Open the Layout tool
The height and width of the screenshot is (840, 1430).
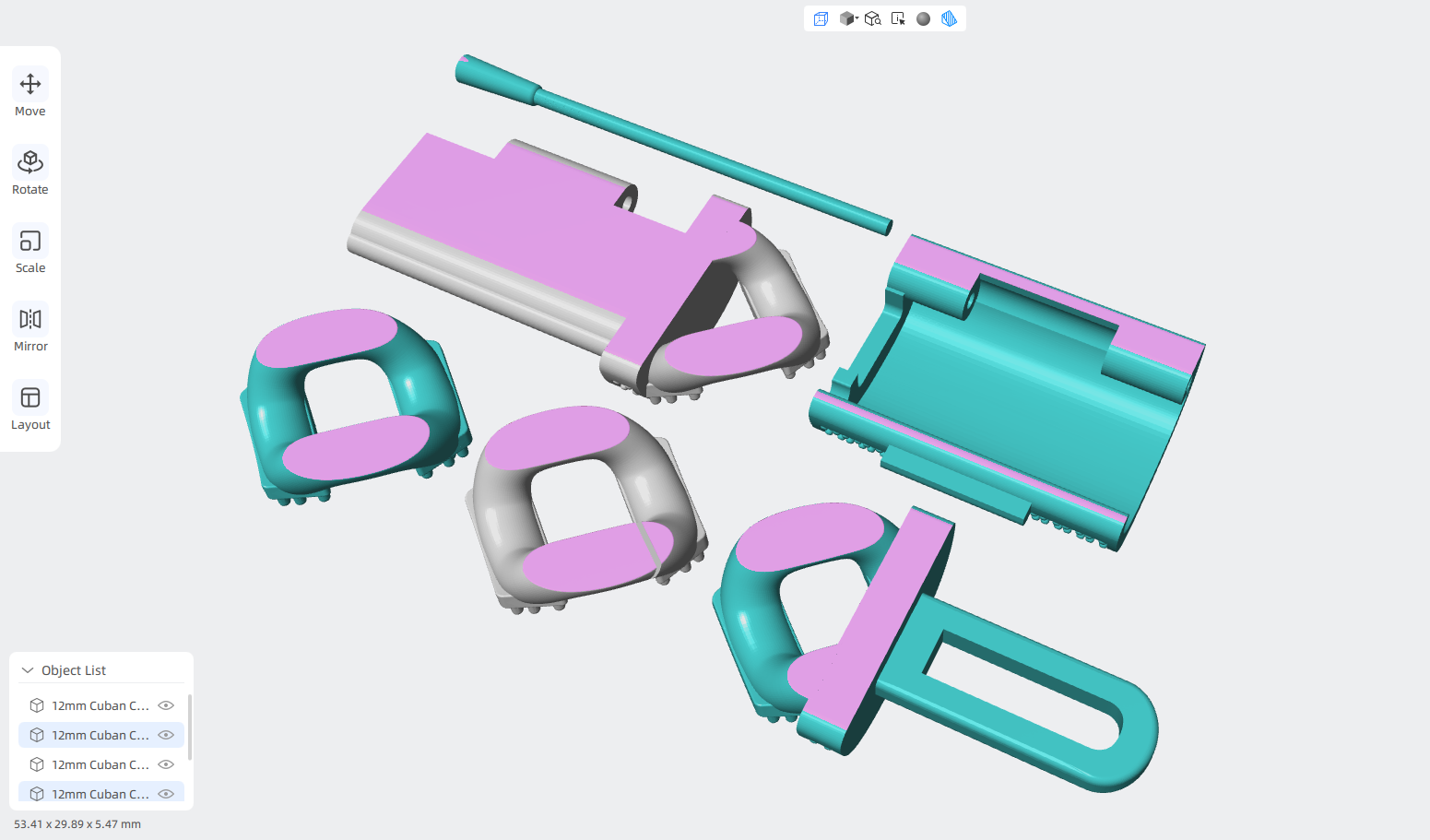[x=30, y=408]
